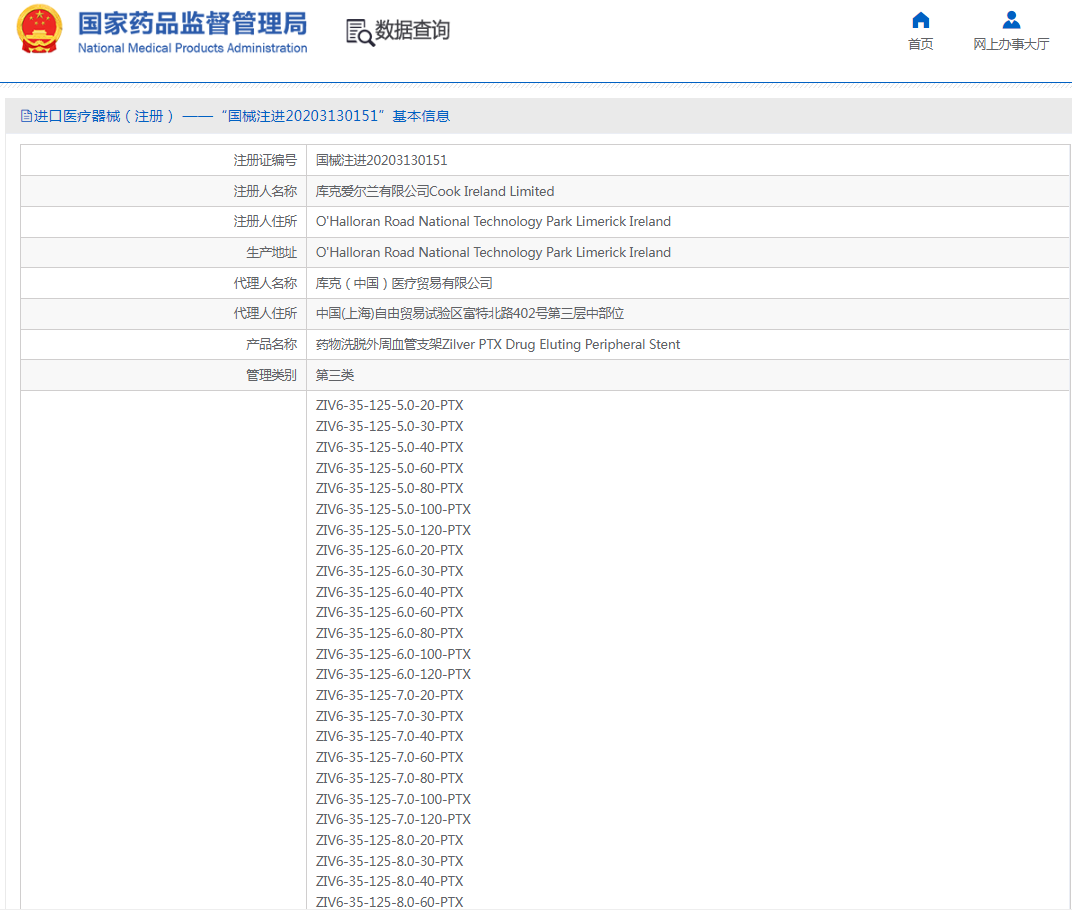Viewport: 1072px width, 914px height.
Task: Select model ZIV6-35-125-6.0-120-PTX
Action: coord(393,674)
